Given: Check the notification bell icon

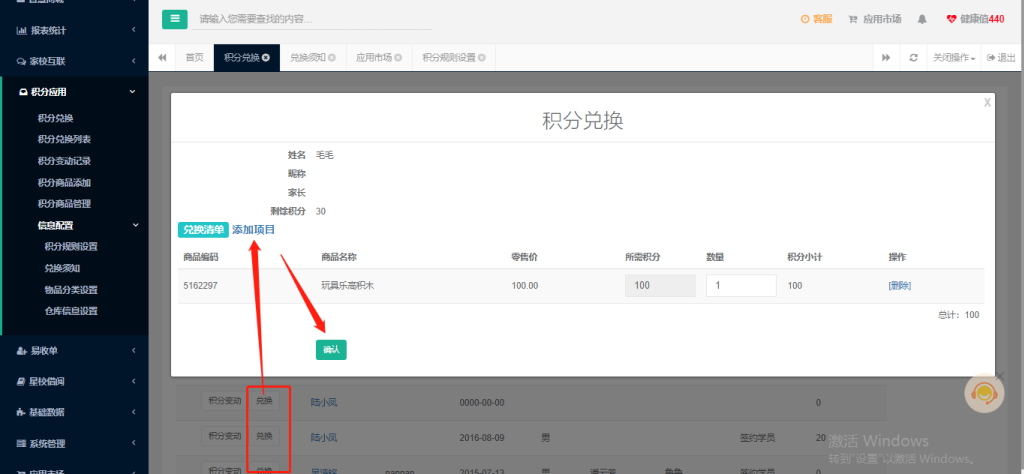Looking at the screenshot, I should (922, 19).
